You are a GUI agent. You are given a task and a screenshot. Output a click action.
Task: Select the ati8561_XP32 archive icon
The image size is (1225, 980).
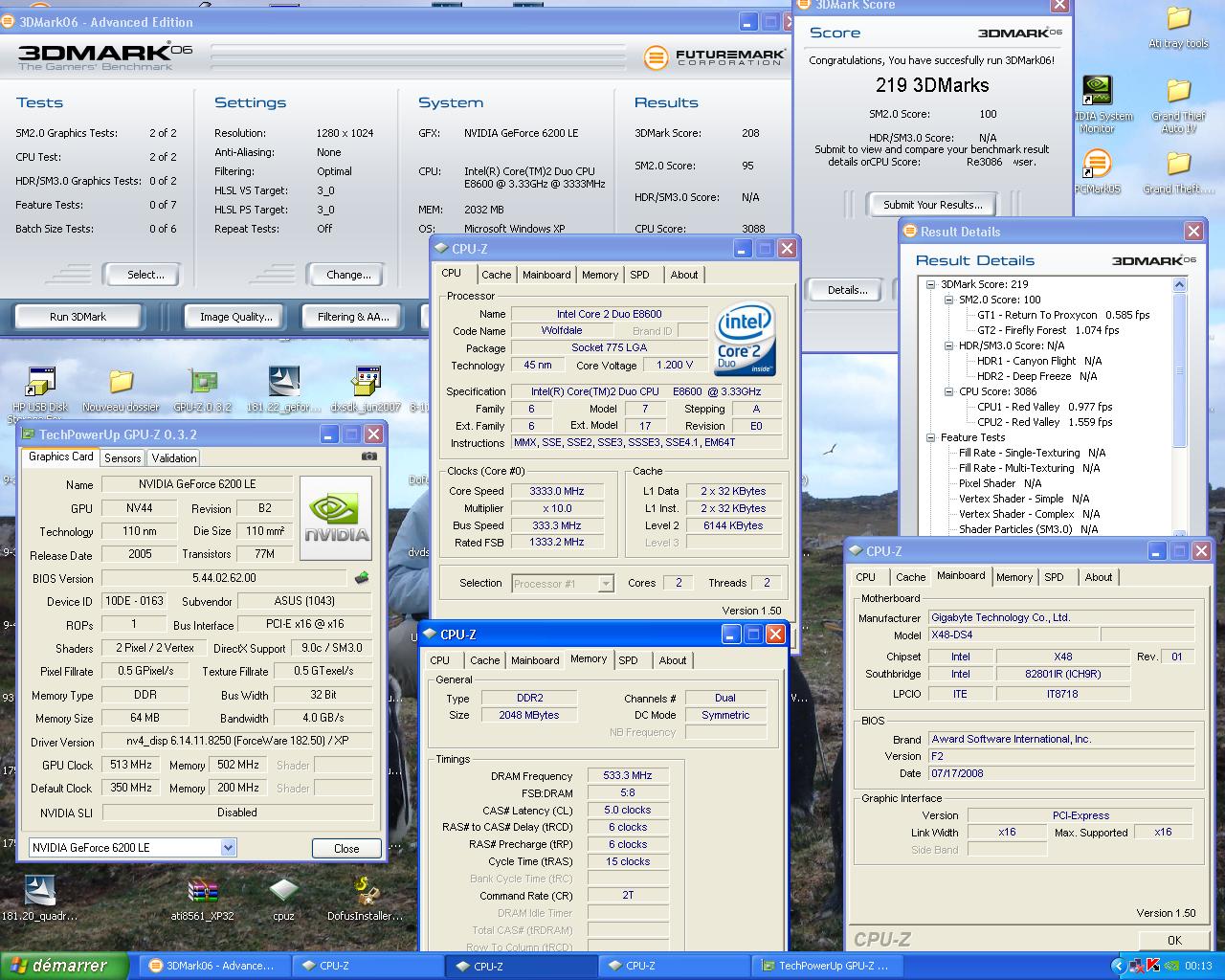coord(202,900)
